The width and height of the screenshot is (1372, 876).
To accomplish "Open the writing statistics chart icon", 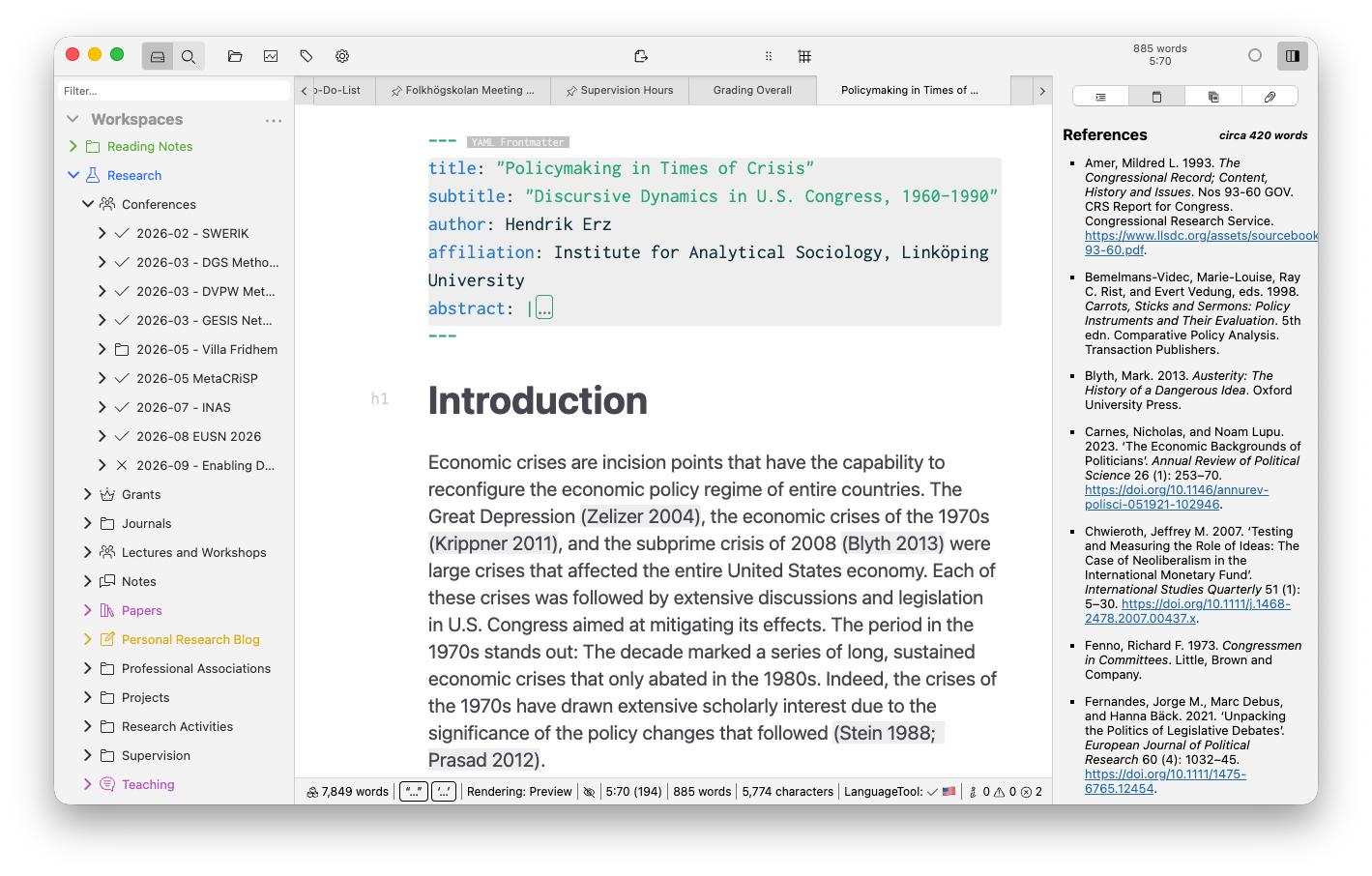I will (x=271, y=56).
